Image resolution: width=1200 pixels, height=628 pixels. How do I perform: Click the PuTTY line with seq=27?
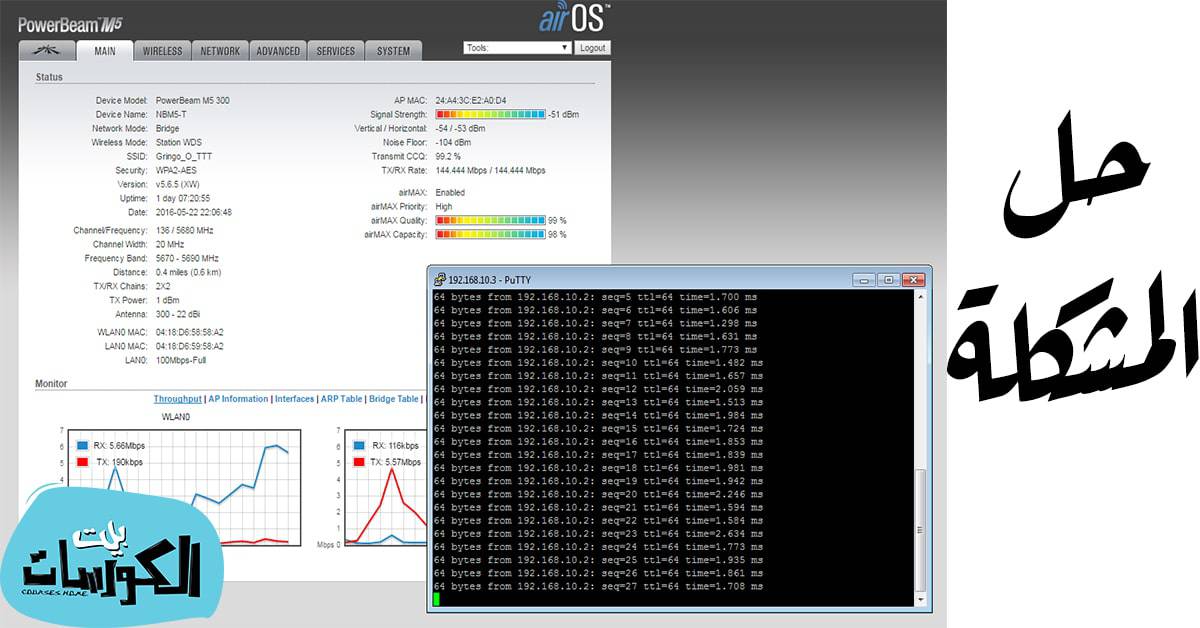598,586
